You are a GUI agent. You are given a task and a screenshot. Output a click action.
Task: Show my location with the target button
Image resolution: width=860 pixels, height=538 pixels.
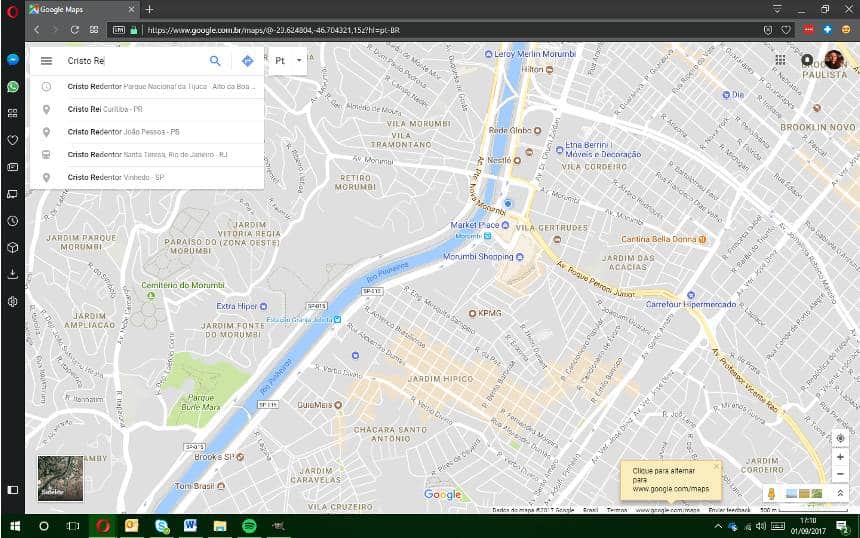(x=840, y=438)
